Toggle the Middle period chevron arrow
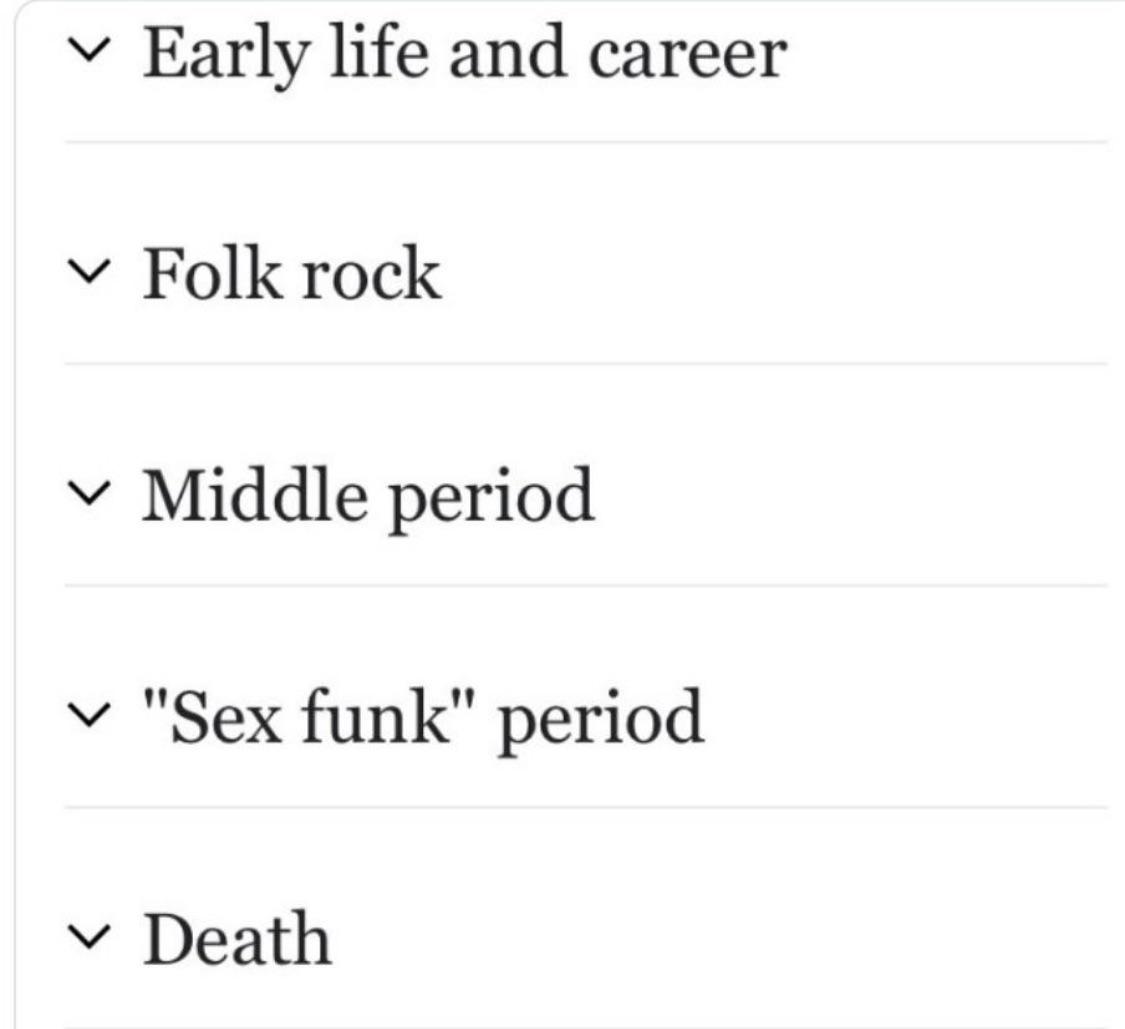 (x=89, y=494)
